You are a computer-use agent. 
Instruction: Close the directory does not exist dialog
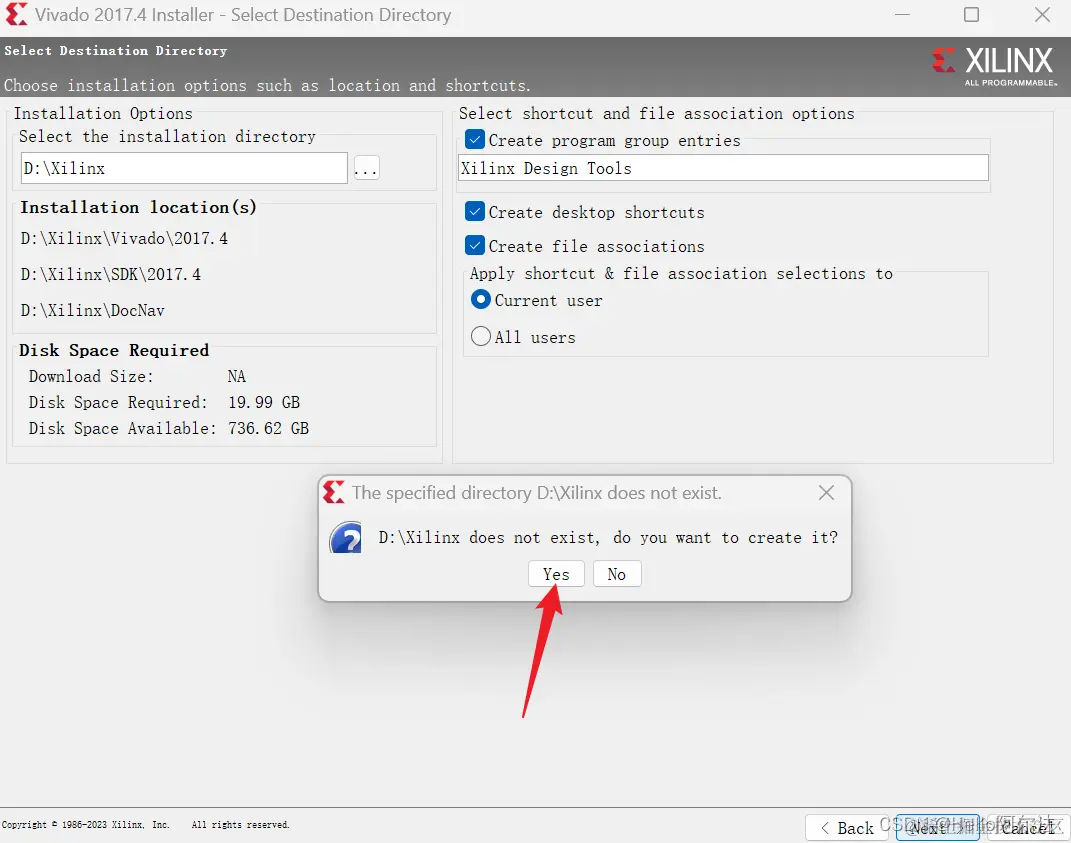pos(826,493)
